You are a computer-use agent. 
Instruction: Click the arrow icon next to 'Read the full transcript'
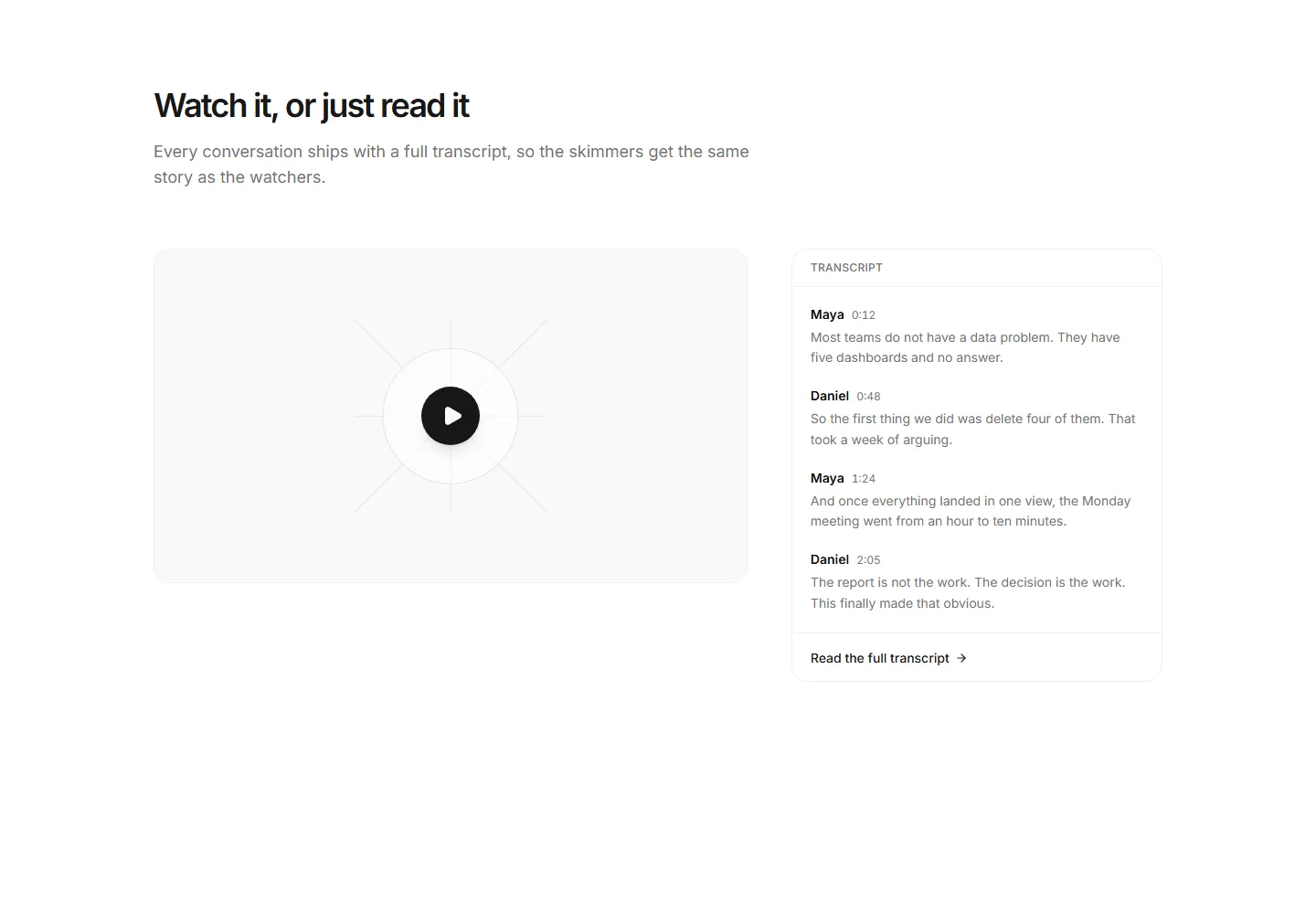pos(961,658)
